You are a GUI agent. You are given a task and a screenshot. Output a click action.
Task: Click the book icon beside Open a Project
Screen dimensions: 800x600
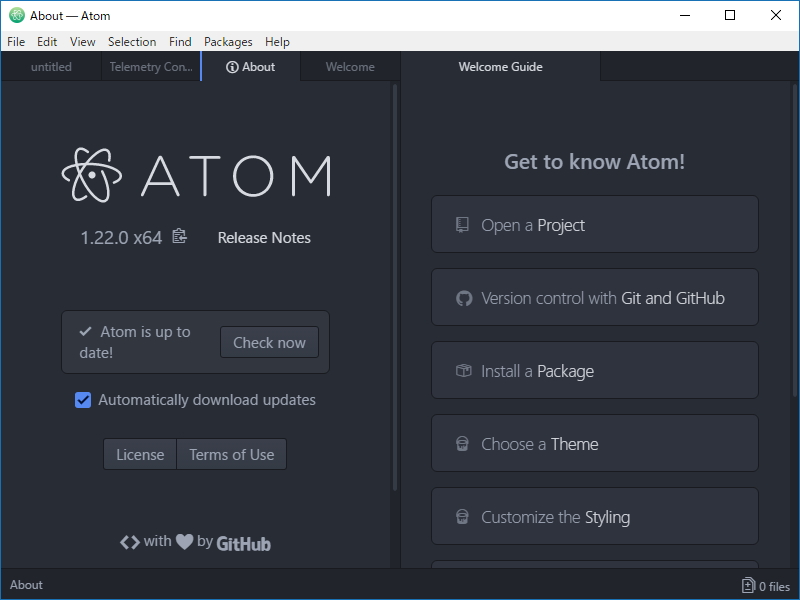(x=462, y=224)
